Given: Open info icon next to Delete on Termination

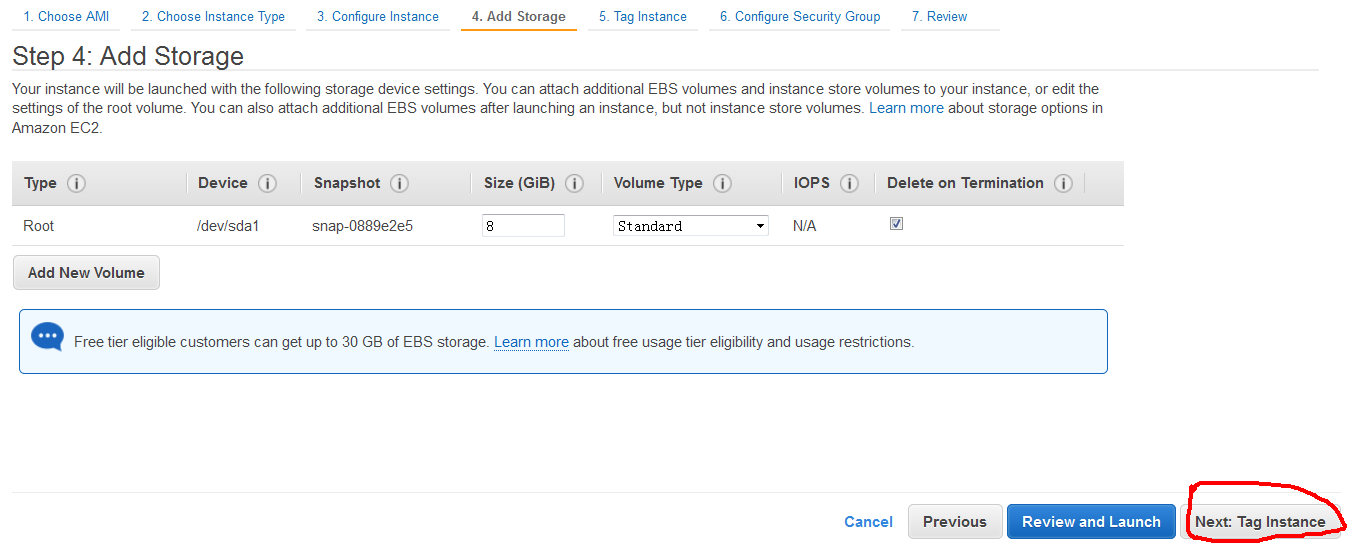Looking at the screenshot, I should click(x=1063, y=184).
